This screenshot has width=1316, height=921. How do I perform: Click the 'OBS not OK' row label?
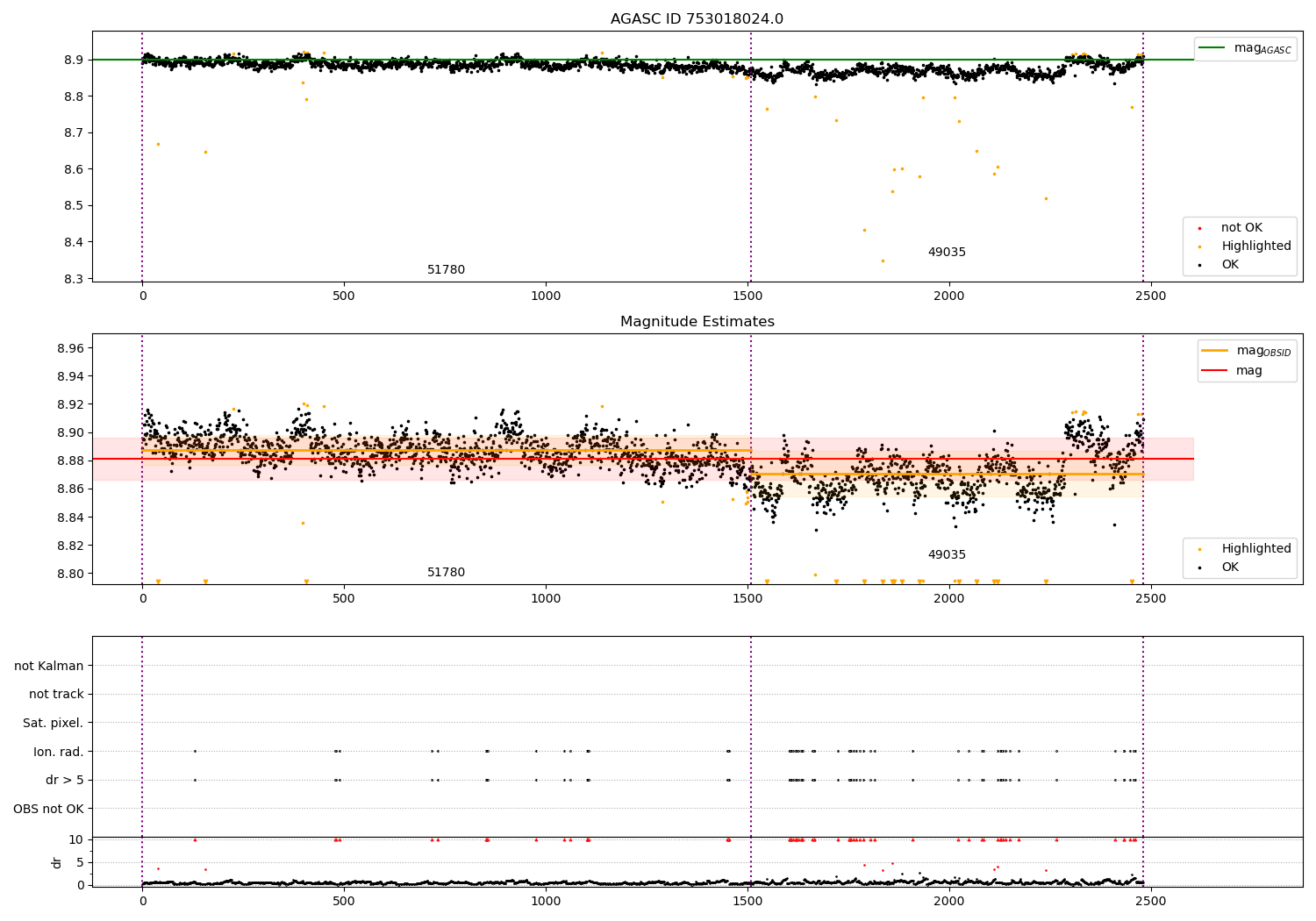click(49, 809)
